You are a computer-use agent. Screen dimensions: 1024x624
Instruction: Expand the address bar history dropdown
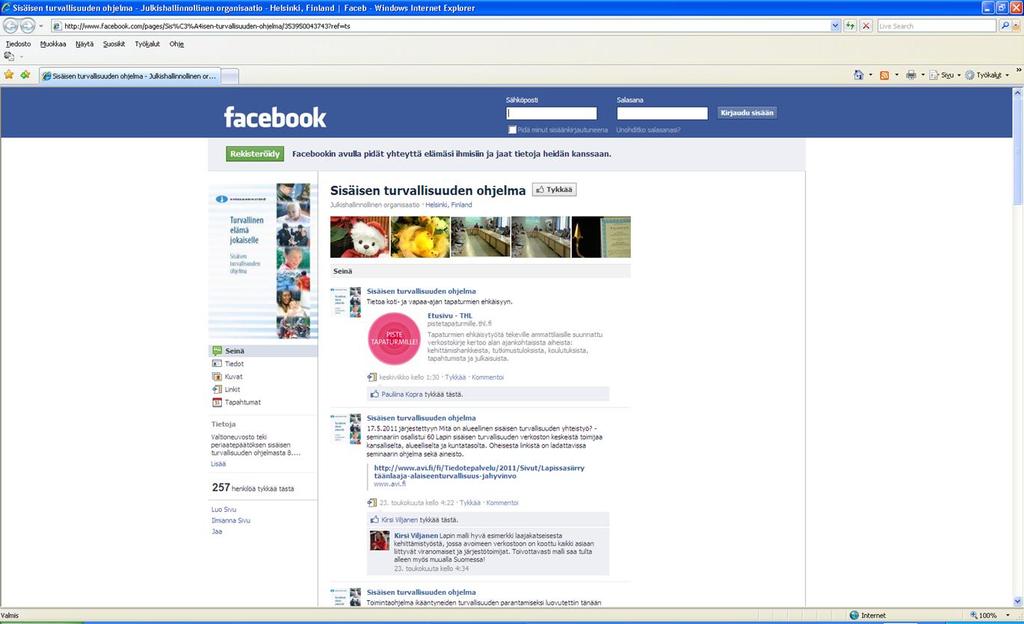[835, 25]
